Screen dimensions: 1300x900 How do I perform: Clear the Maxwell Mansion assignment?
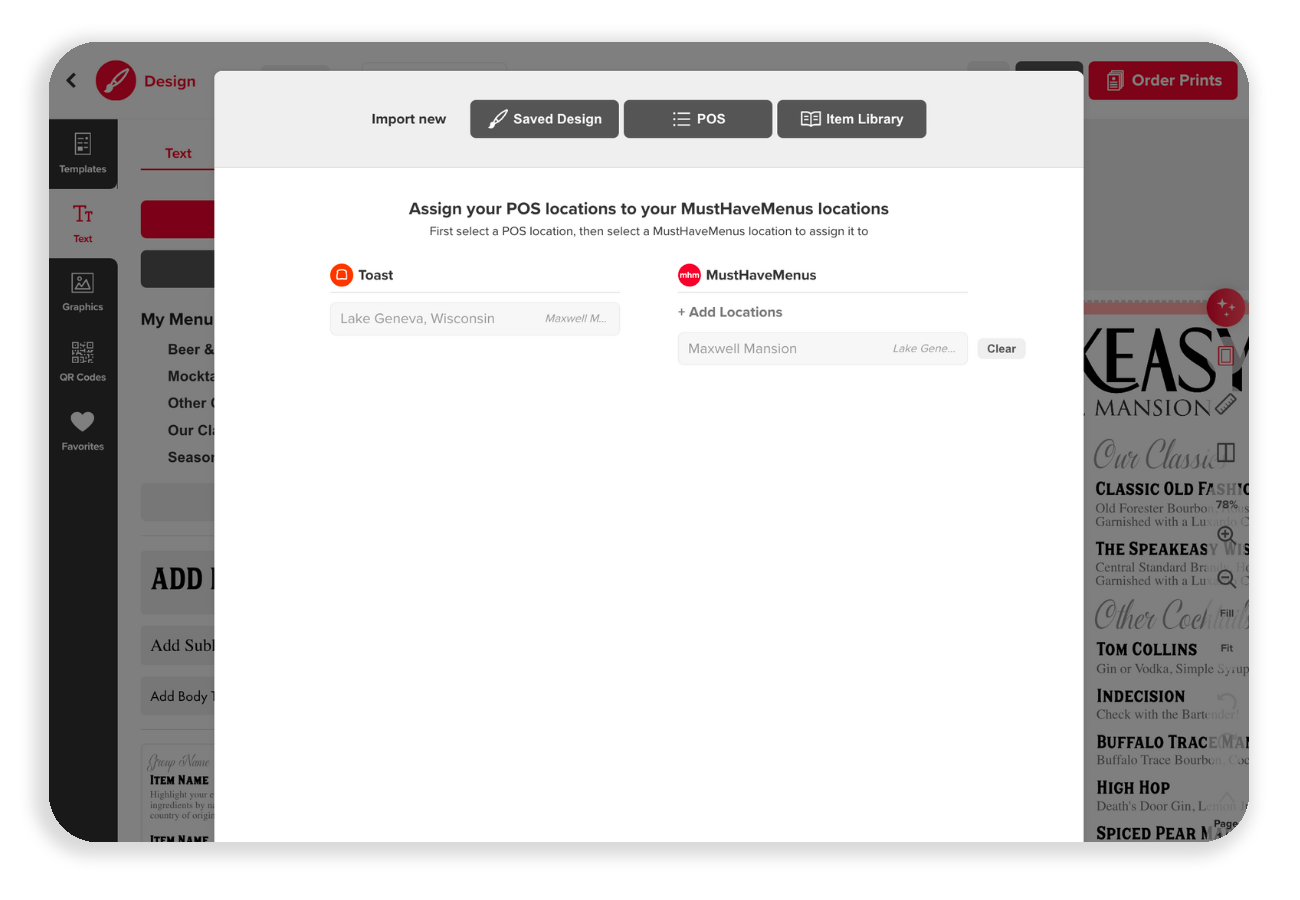coord(1001,349)
